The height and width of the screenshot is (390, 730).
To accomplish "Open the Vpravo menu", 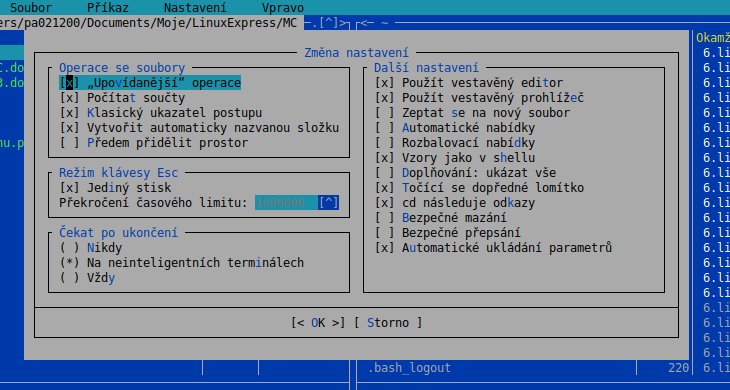I will coord(283,7).
